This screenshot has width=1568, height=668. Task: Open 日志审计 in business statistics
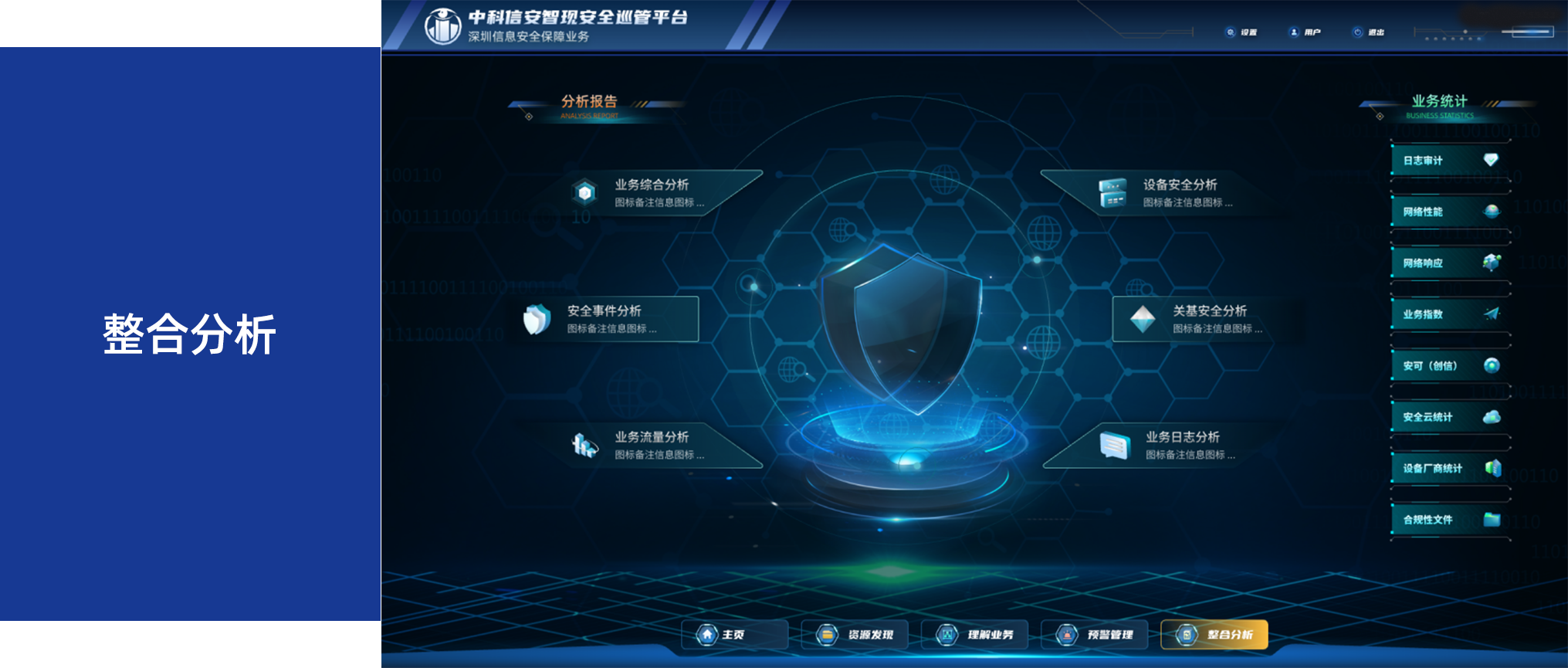[1451, 160]
